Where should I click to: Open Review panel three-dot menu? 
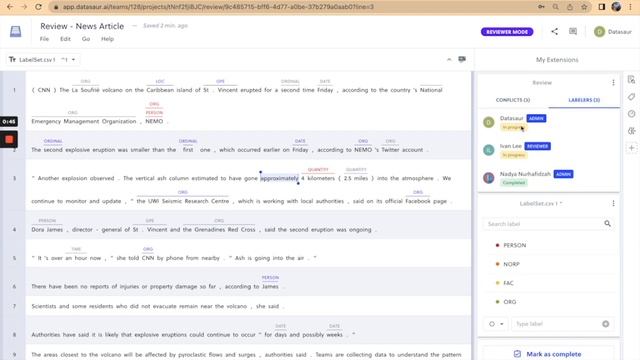click(x=613, y=82)
